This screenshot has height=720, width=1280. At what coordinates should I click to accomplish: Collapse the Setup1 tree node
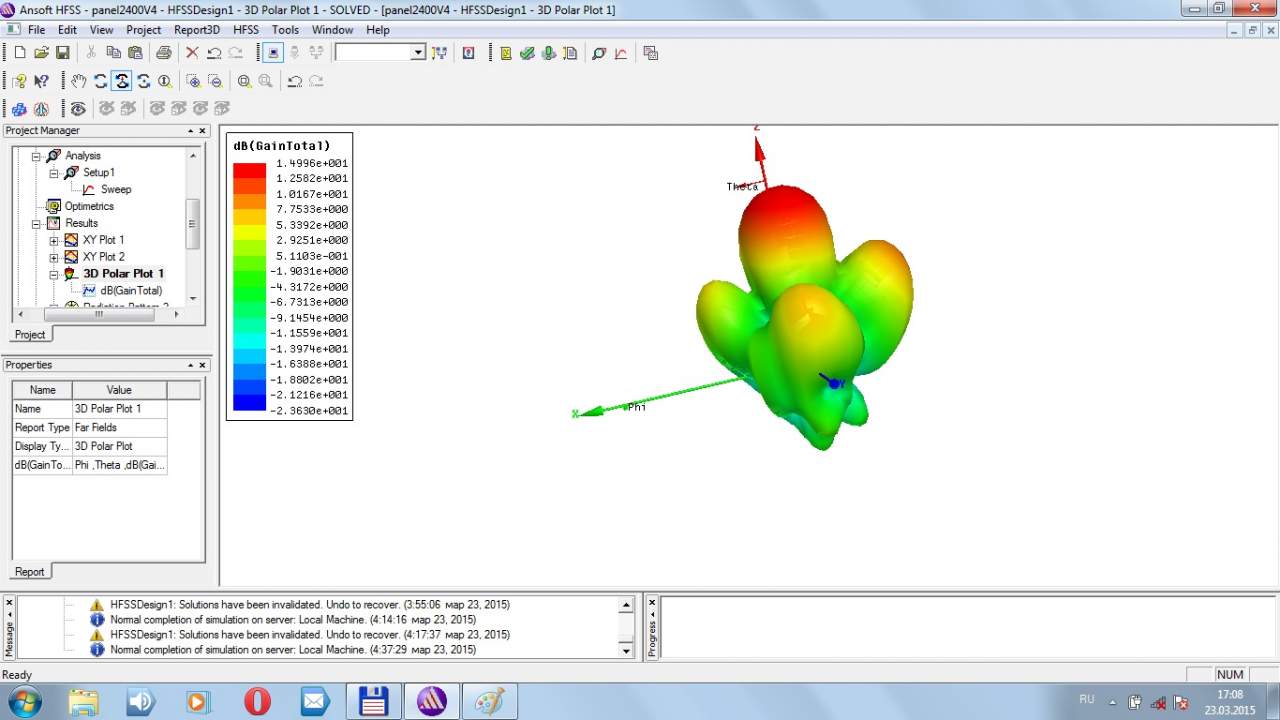[x=54, y=173]
